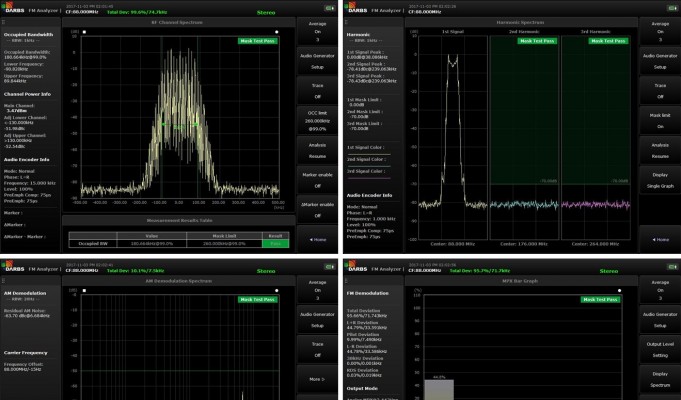Select white square marker above AM Demodulation graph
Viewport: 681px width, 400px height.
84,291
